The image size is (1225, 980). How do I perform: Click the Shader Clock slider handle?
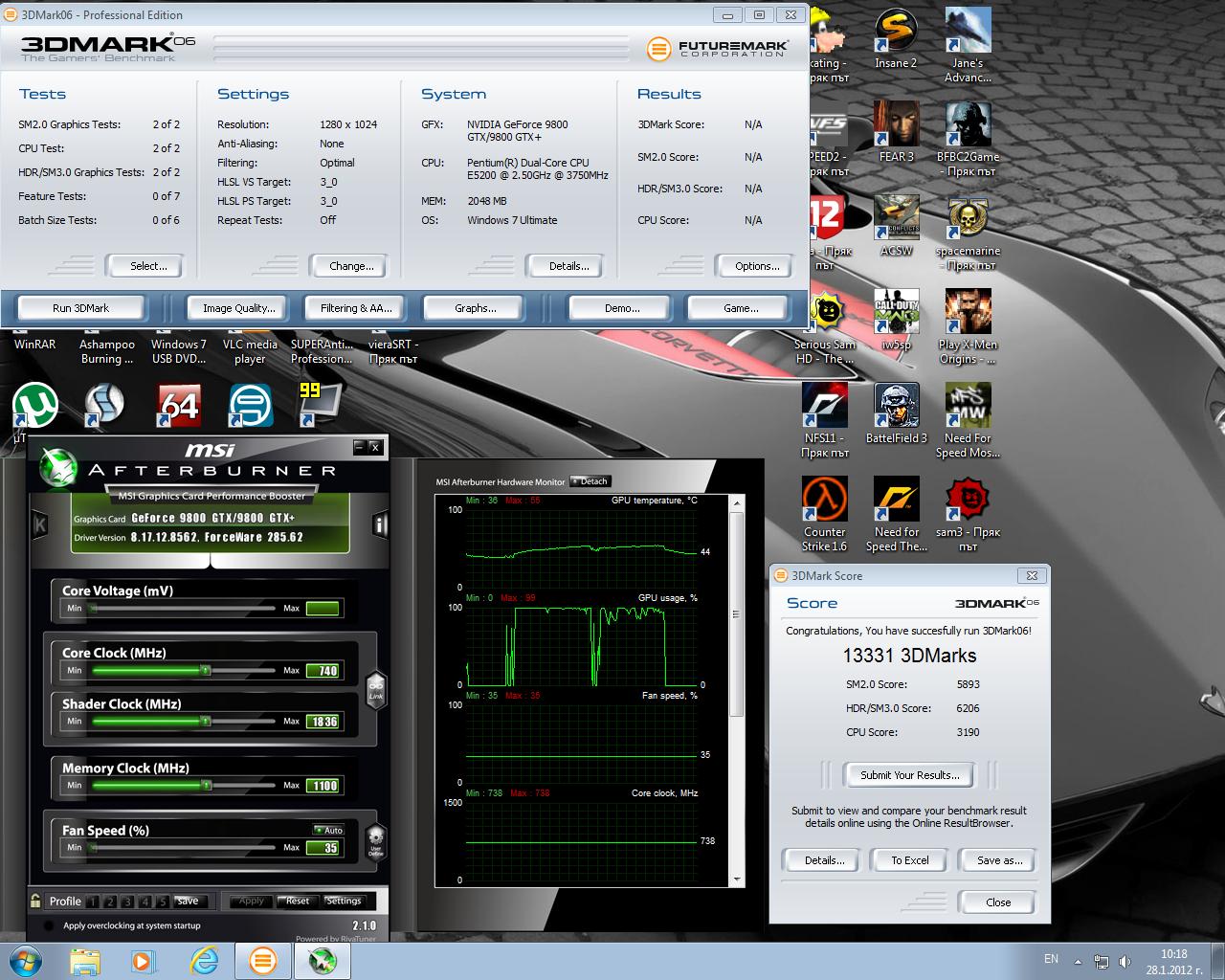(x=205, y=721)
